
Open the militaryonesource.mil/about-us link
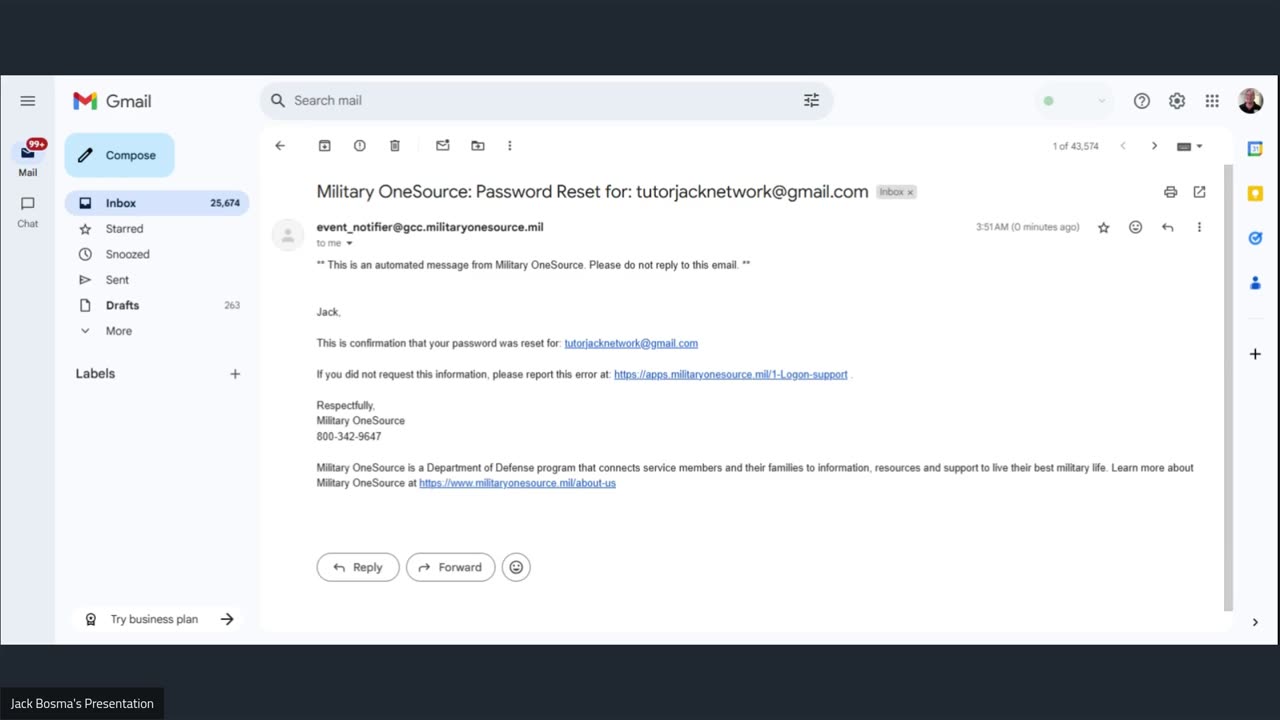(517, 483)
